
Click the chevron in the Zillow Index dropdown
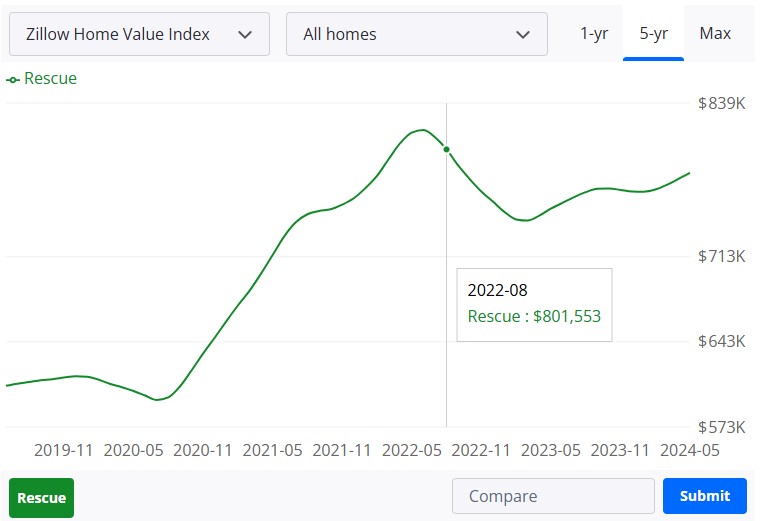click(x=245, y=35)
